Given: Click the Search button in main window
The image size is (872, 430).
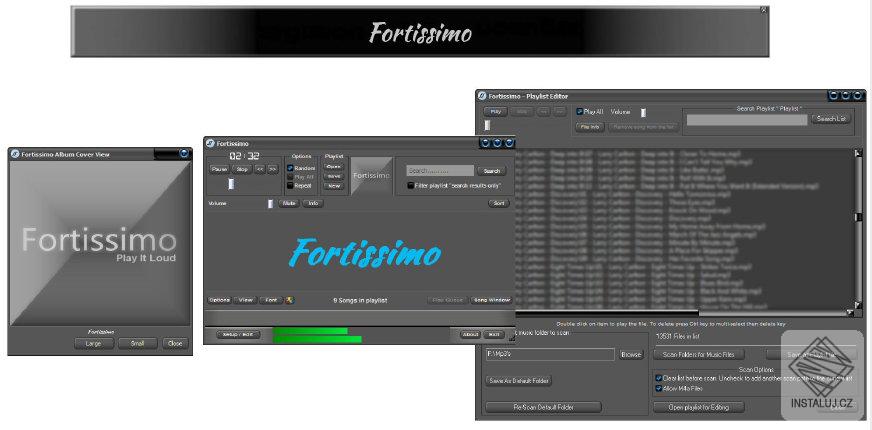Looking at the screenshot, I should (491, 171).
